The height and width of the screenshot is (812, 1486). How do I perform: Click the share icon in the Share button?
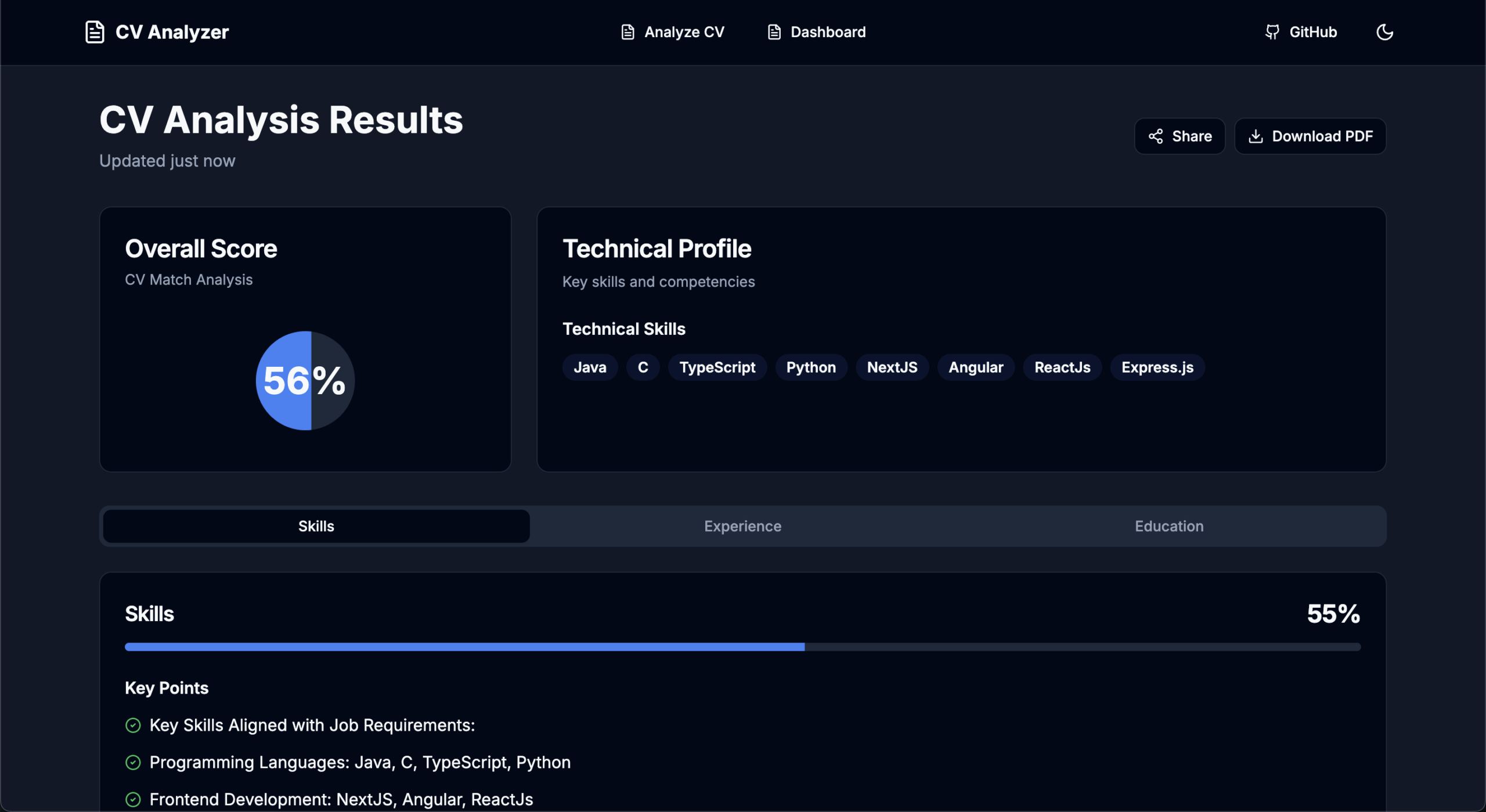(x=1155, y=136)
